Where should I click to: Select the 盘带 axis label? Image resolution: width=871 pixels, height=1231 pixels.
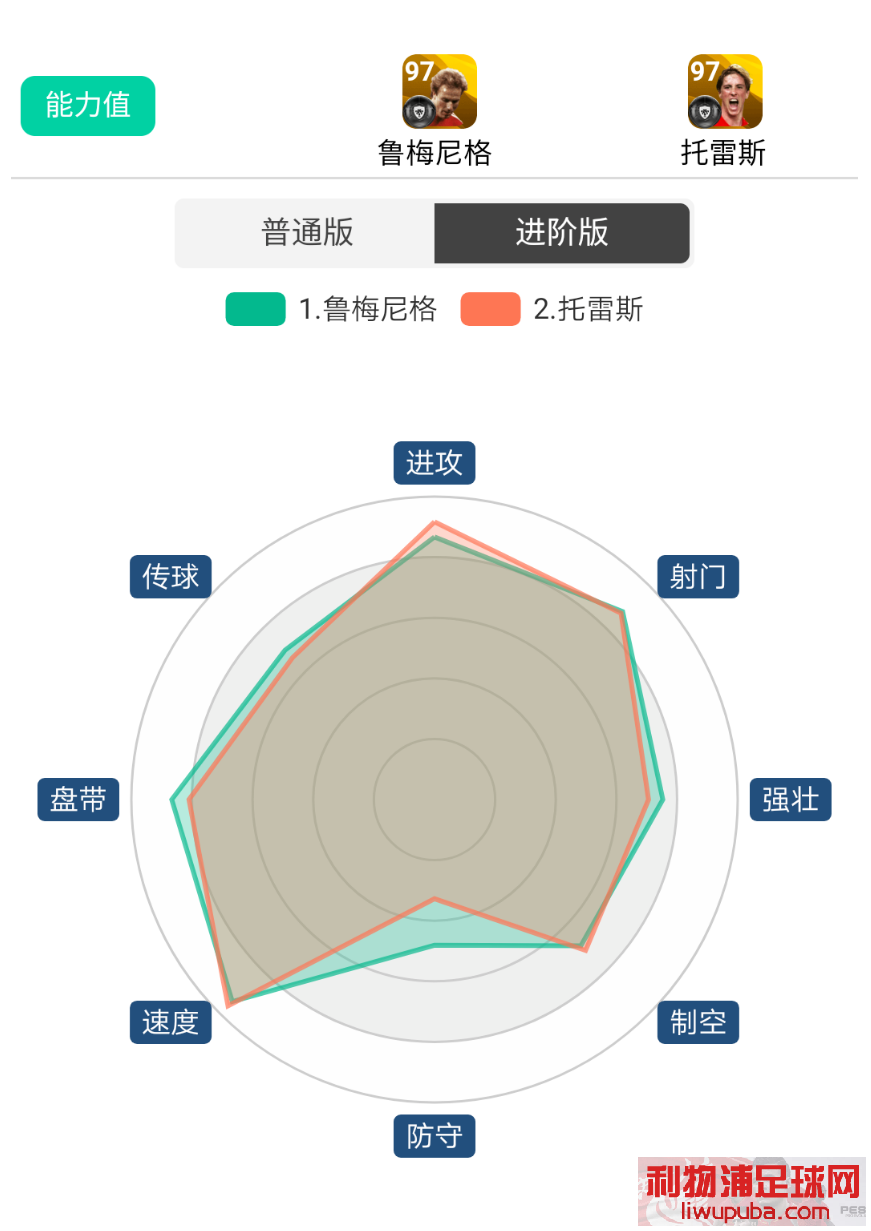78,800
